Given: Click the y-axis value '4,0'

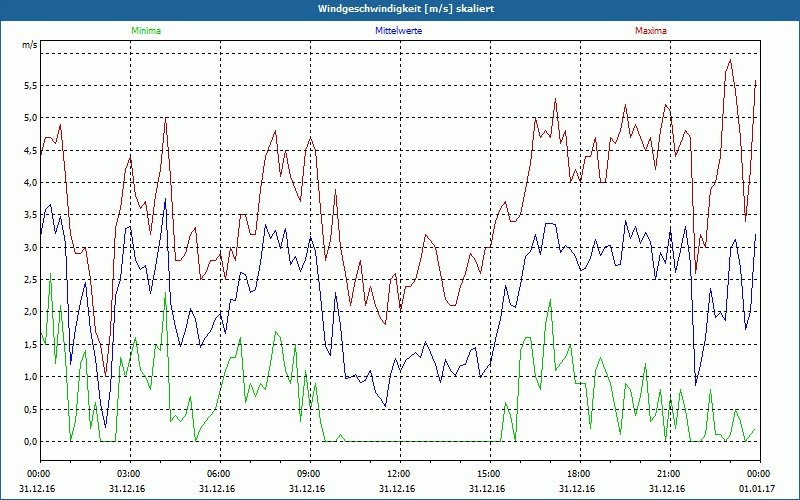Looking at the screenshot, I should [31, 183].
